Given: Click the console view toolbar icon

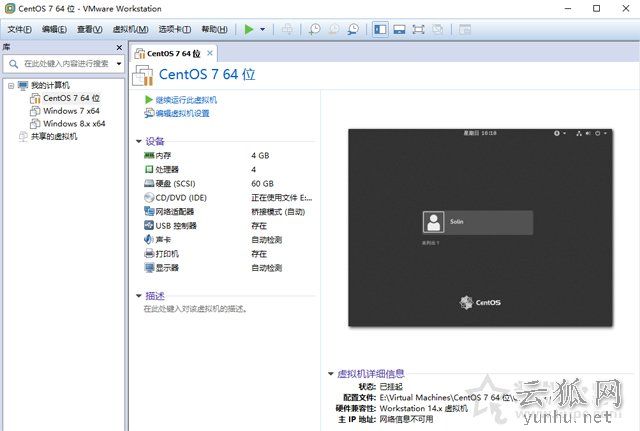Looking at the screenshot, I should click(x=465, y=29).
